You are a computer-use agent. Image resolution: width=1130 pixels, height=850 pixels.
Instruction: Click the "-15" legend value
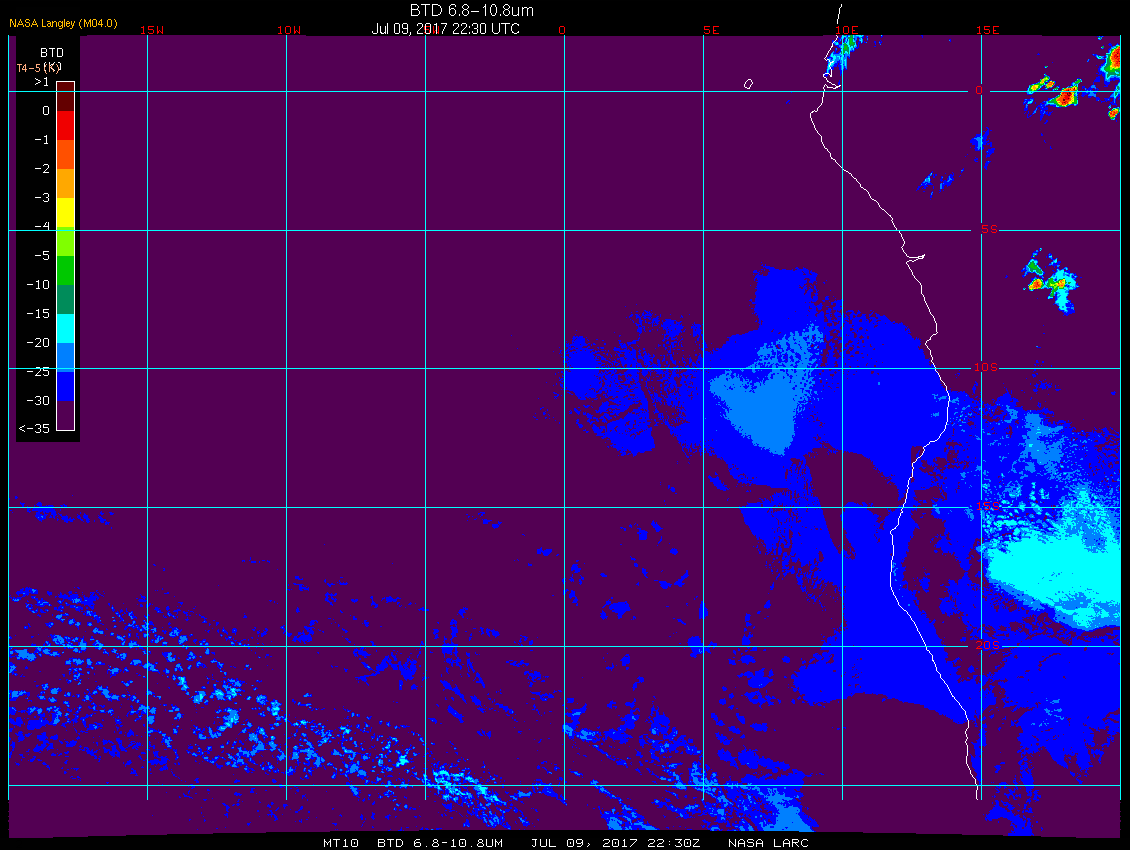38,314
